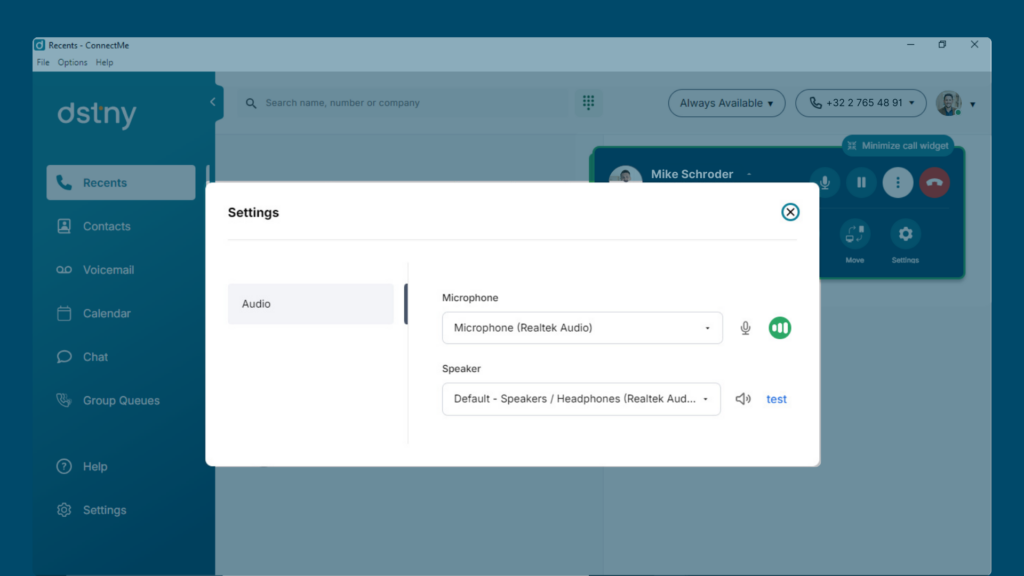Hang up the call with red button
The width and height of the screenshot is (1024, 576).
[935, 182]
